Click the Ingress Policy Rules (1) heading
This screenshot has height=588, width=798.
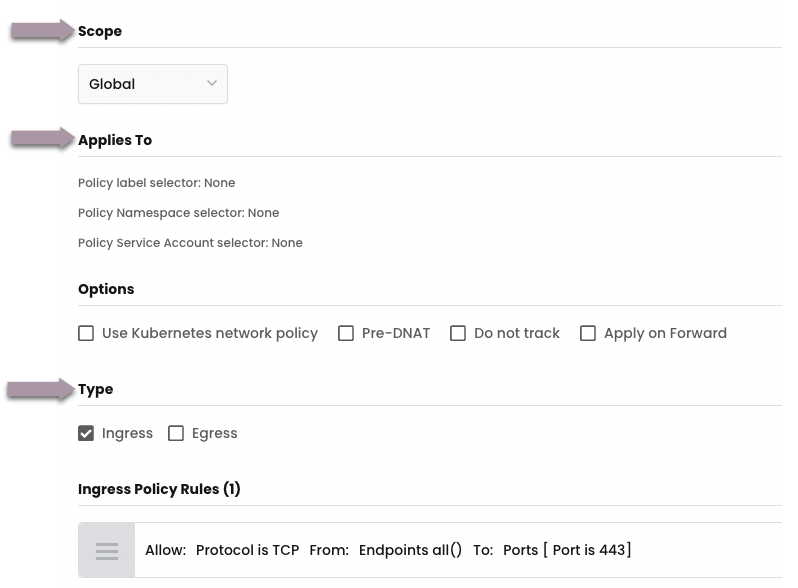(x=159, y=489)
